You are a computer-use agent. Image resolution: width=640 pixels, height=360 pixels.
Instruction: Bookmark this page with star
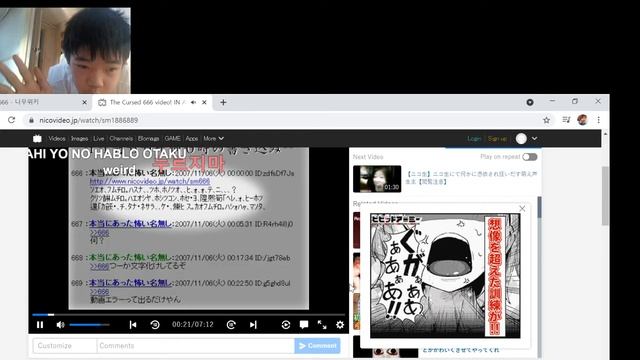pos(547,120)
